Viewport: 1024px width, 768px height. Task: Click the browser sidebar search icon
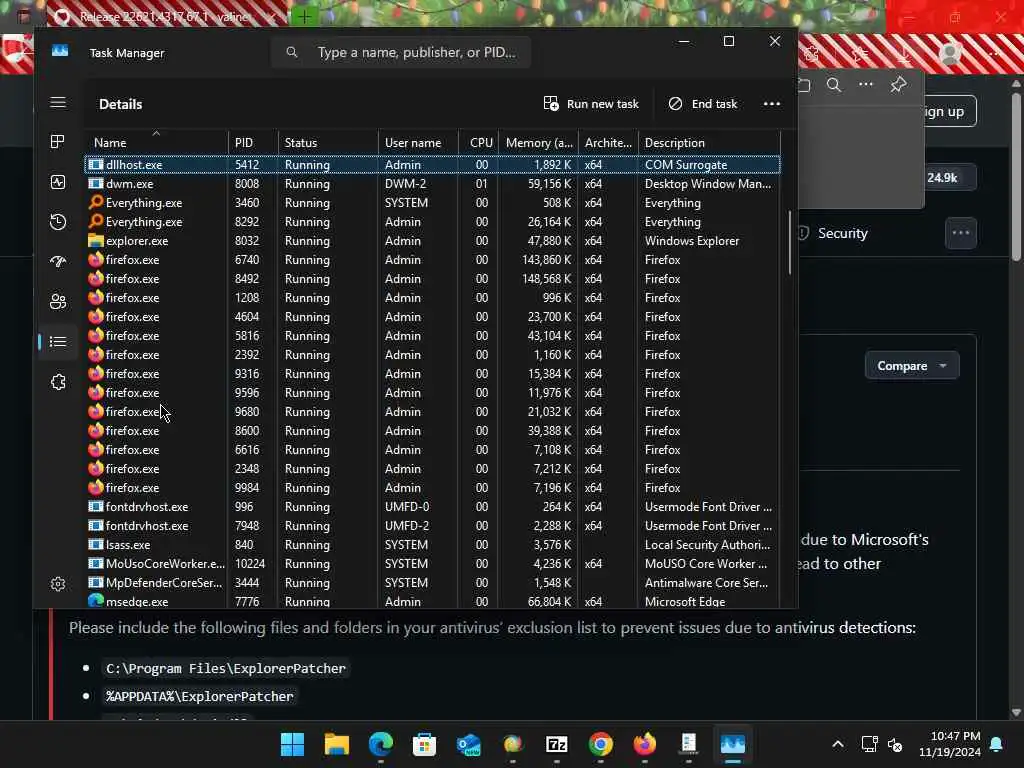pos(834,85)
